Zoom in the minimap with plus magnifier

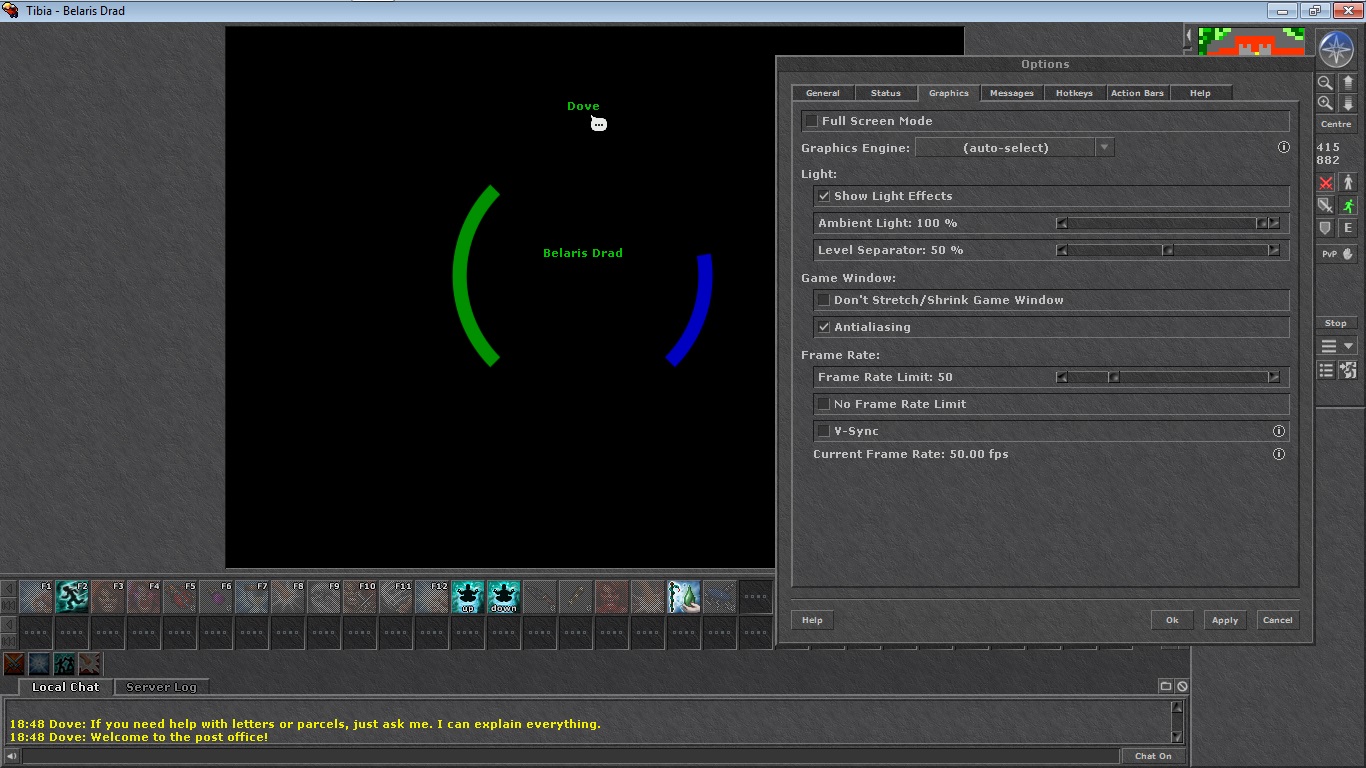(1325, 104)
